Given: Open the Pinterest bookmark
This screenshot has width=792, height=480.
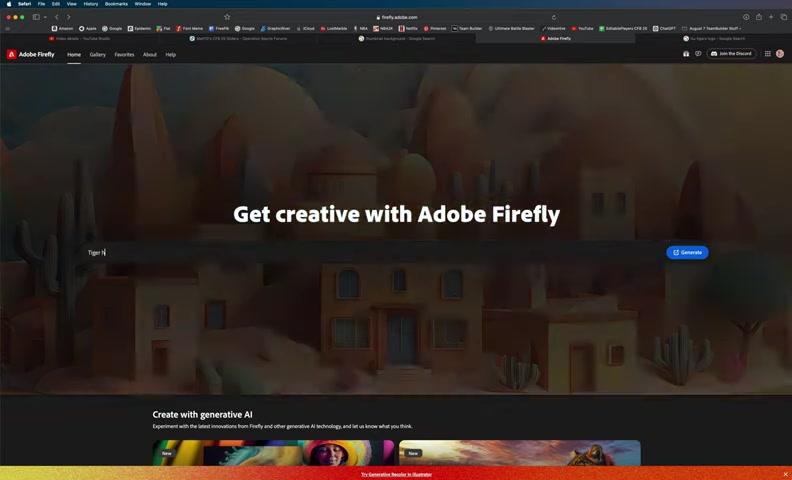Looking at the screenshot, I should click(434, 29).
